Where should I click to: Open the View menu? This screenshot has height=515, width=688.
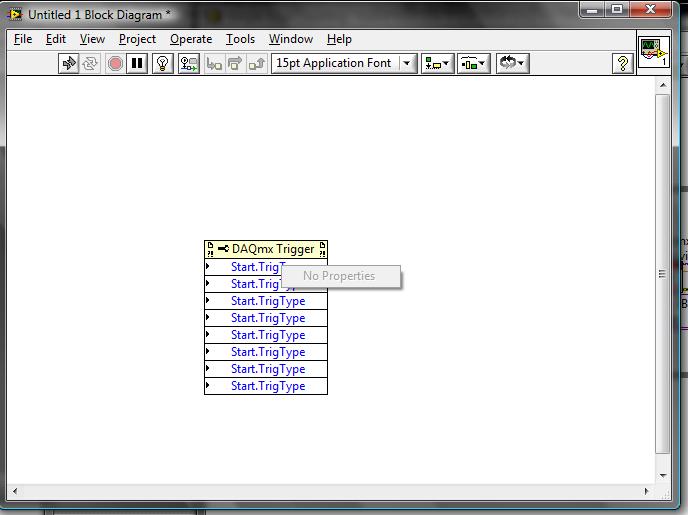click(x=92, y=39)
